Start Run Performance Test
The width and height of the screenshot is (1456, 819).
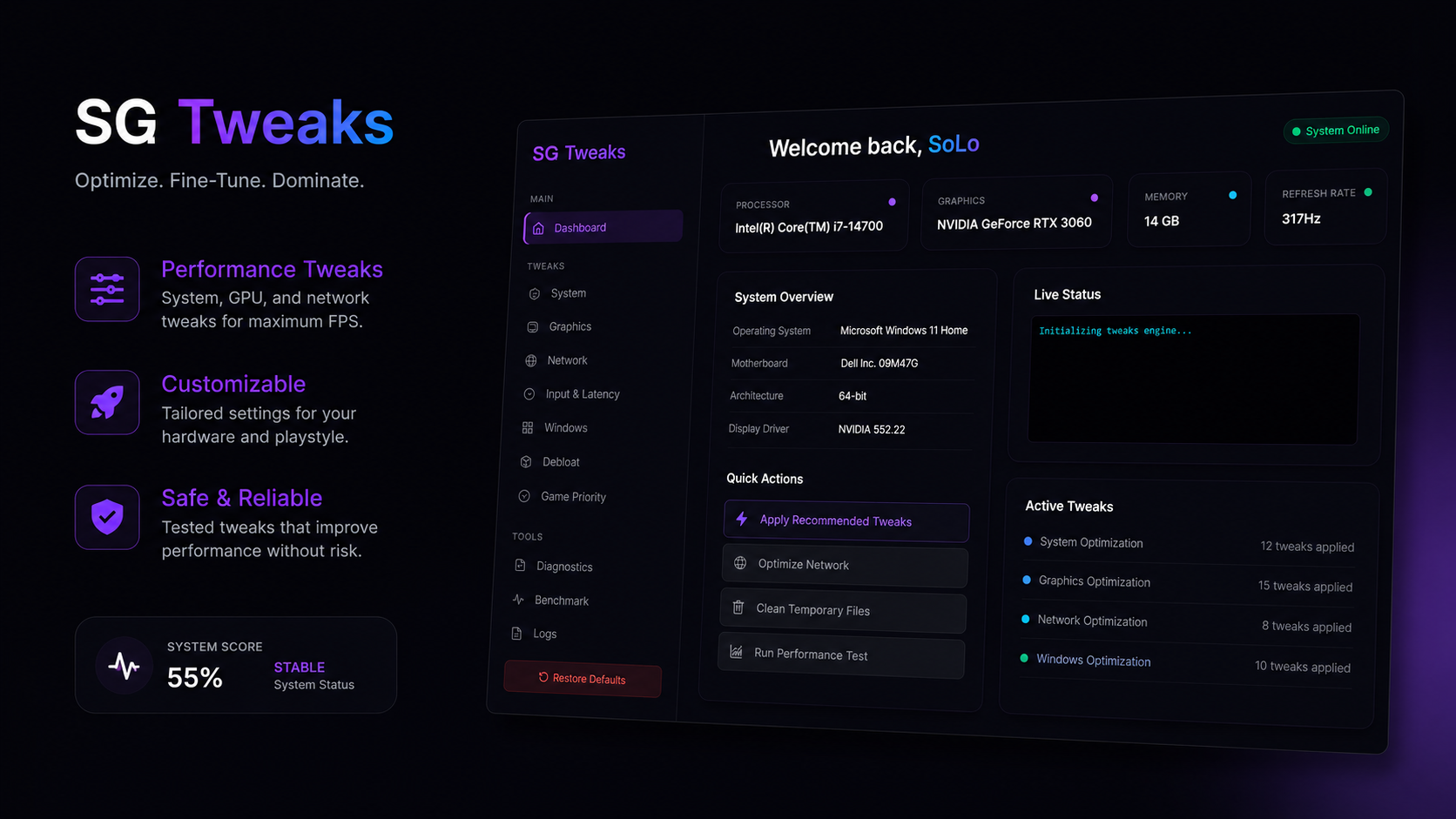pos(841,655)
